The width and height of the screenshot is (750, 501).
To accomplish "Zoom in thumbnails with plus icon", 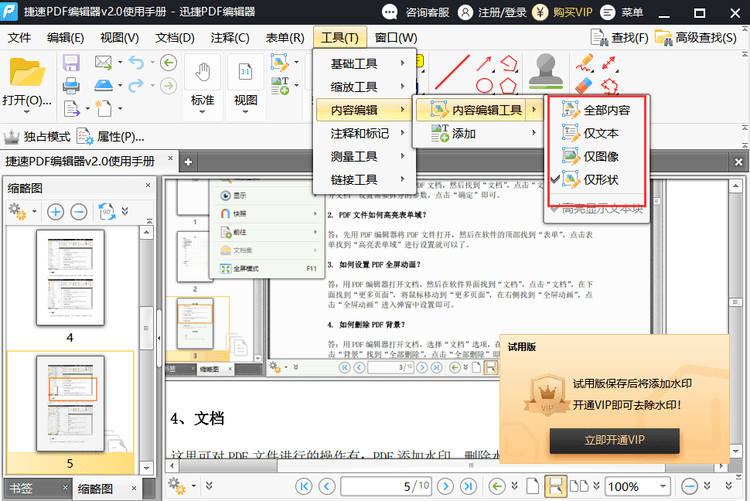I will click(x=55, y=212).
